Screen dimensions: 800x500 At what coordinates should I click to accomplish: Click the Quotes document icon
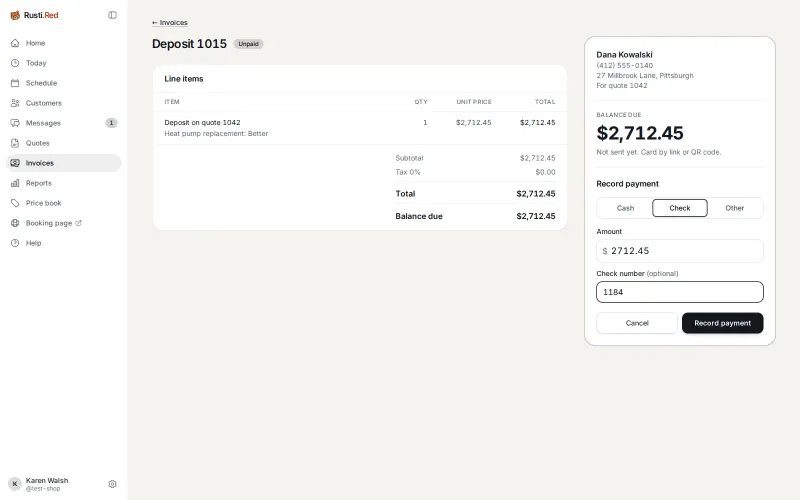[x=15, y=143]
